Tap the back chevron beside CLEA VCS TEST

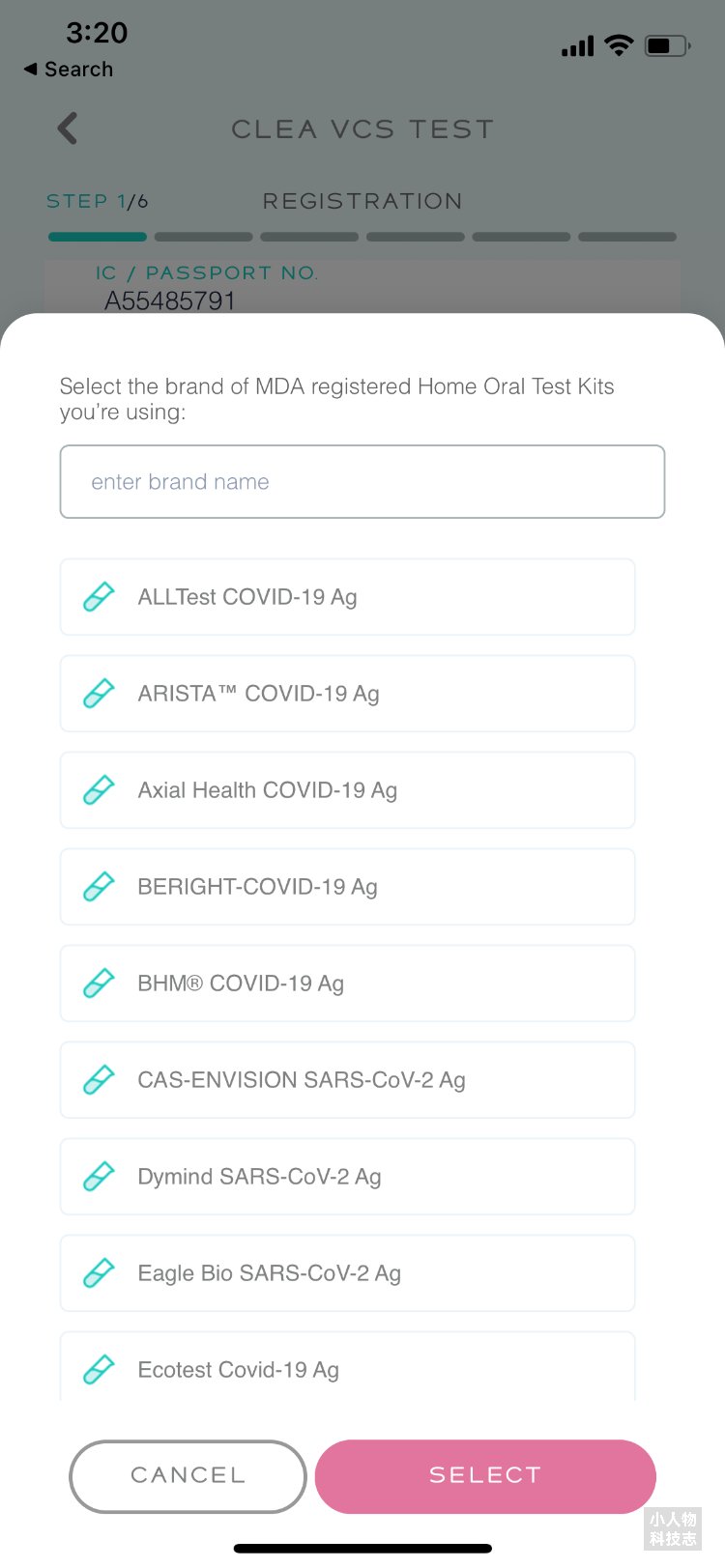point(67,128)
